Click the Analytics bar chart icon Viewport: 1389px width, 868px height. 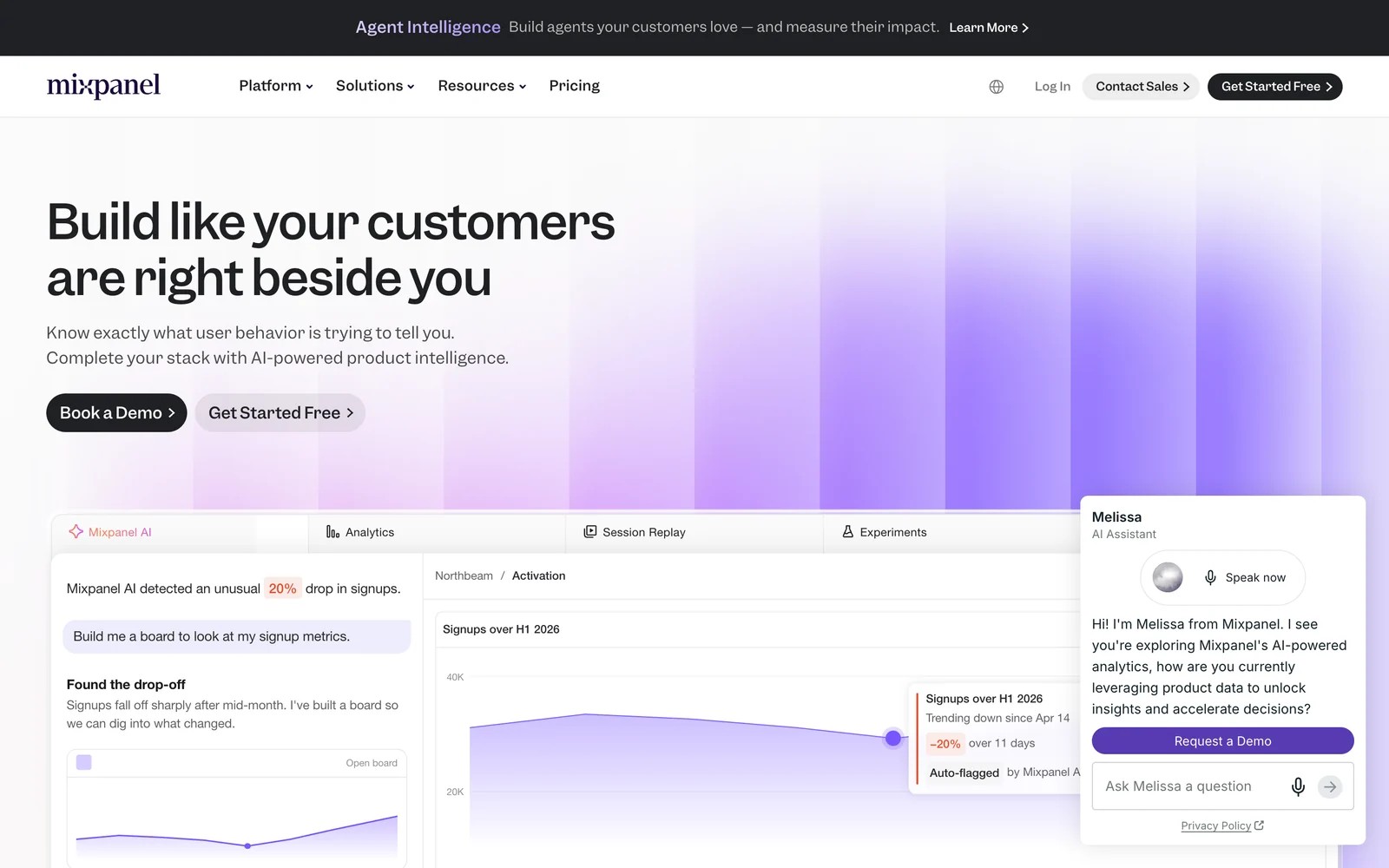click(332, 531)
